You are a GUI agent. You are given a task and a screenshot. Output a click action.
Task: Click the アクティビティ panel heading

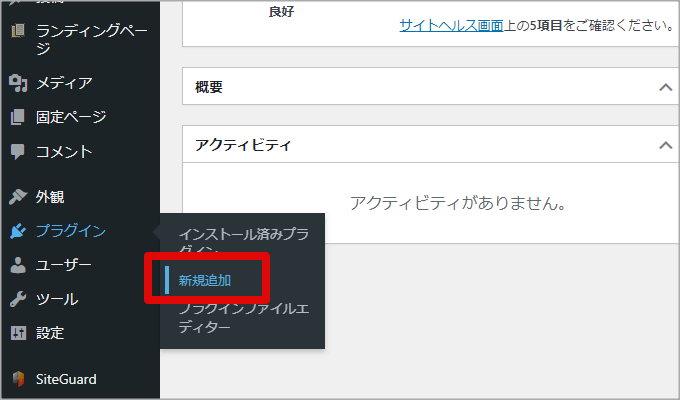click(243, 145)
